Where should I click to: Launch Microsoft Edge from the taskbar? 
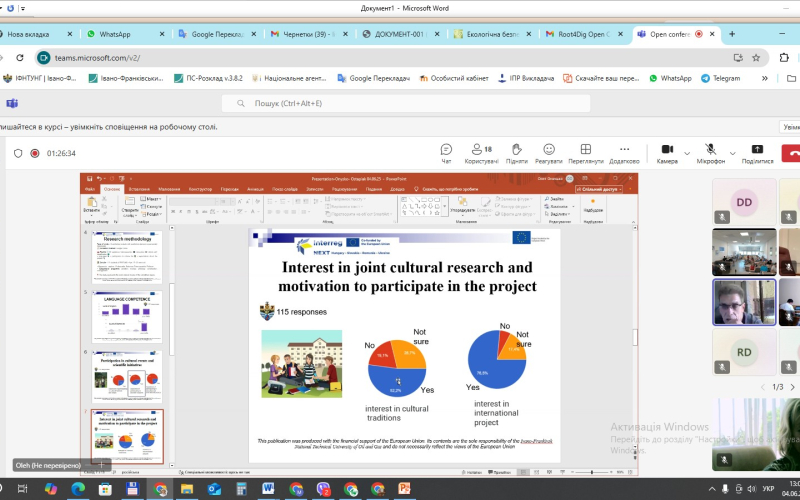coord(78,489)
